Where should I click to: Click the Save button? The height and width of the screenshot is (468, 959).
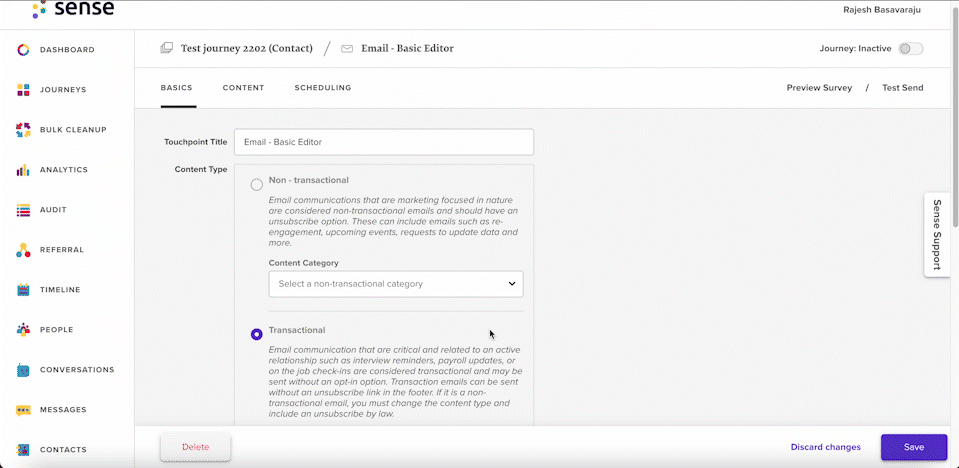[914, 447]
